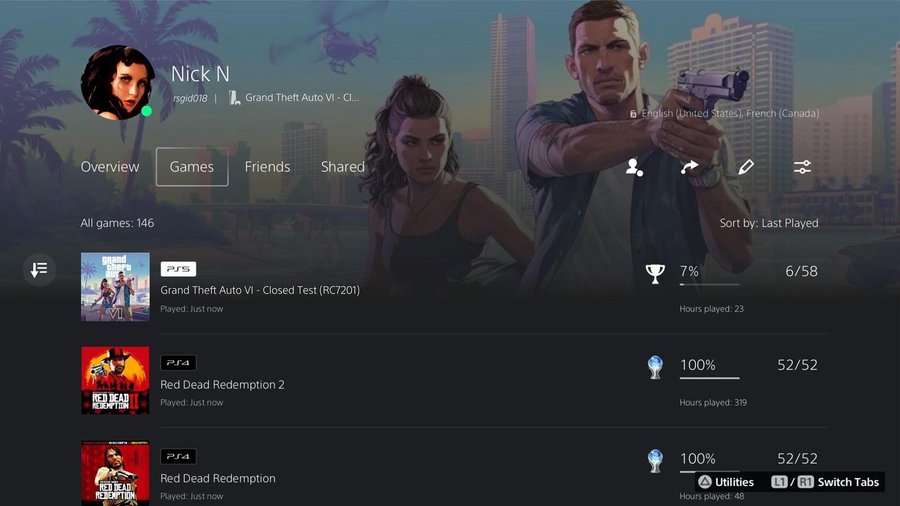
Task: Select the Games tab
Action: coord(192,167)
